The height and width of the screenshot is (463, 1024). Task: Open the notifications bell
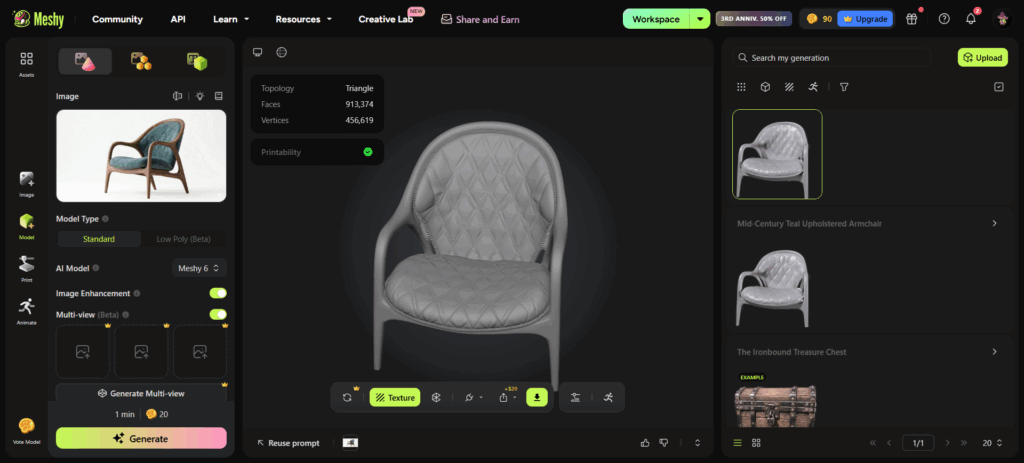coord(971,19)
